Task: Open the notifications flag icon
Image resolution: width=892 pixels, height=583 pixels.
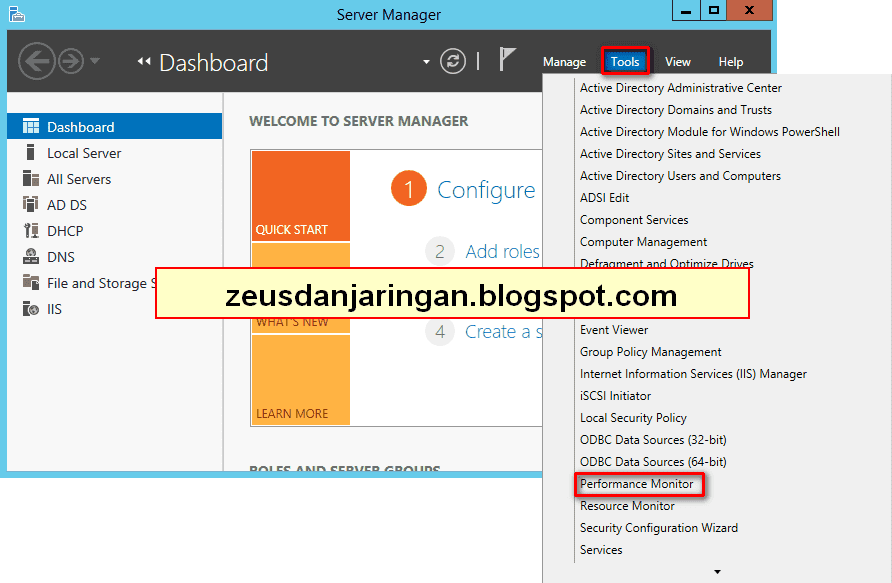Action: tap(510, 61)
